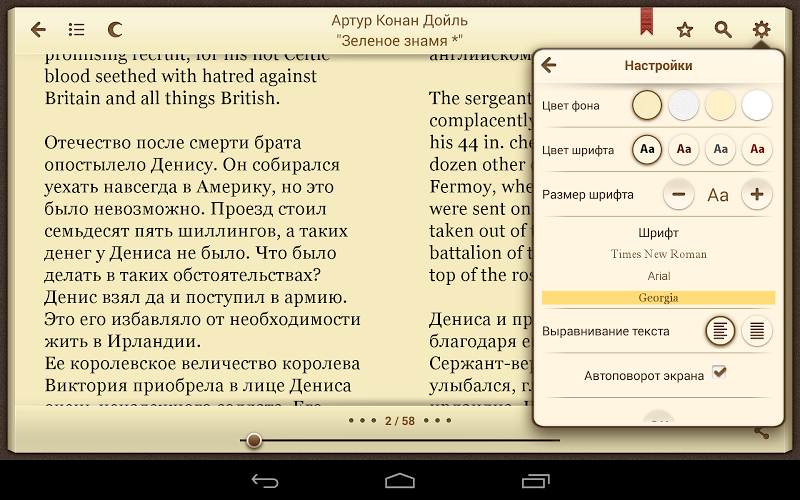The height and width of the screenshot is (500, 800).
Task: Click the Выравнивание текста label
Action: point(606,332)
